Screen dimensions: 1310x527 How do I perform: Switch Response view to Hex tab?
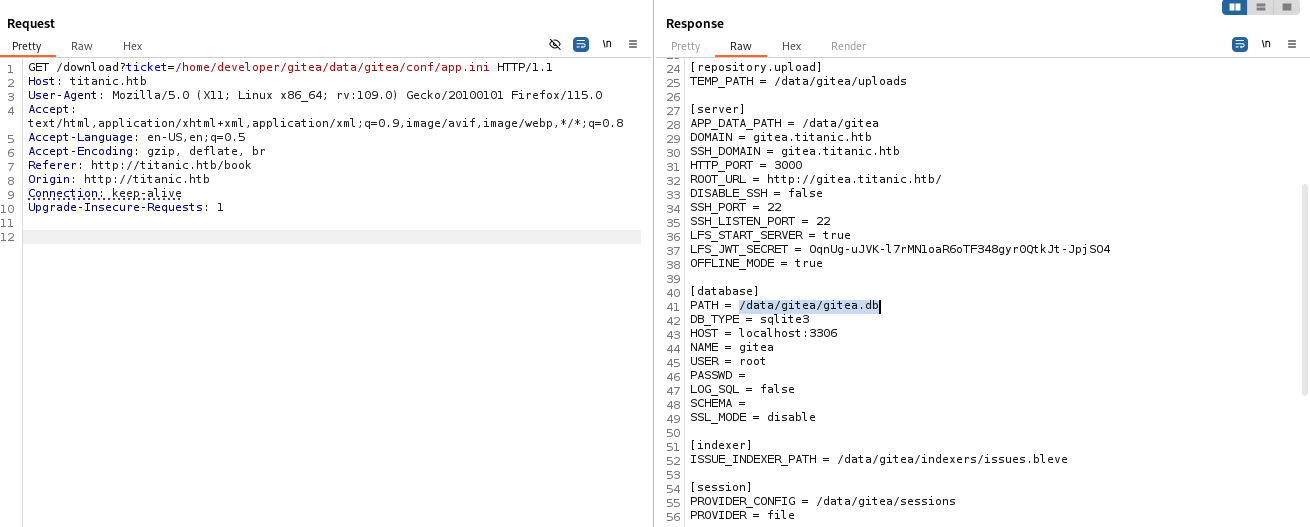click(x=792, y=46)
